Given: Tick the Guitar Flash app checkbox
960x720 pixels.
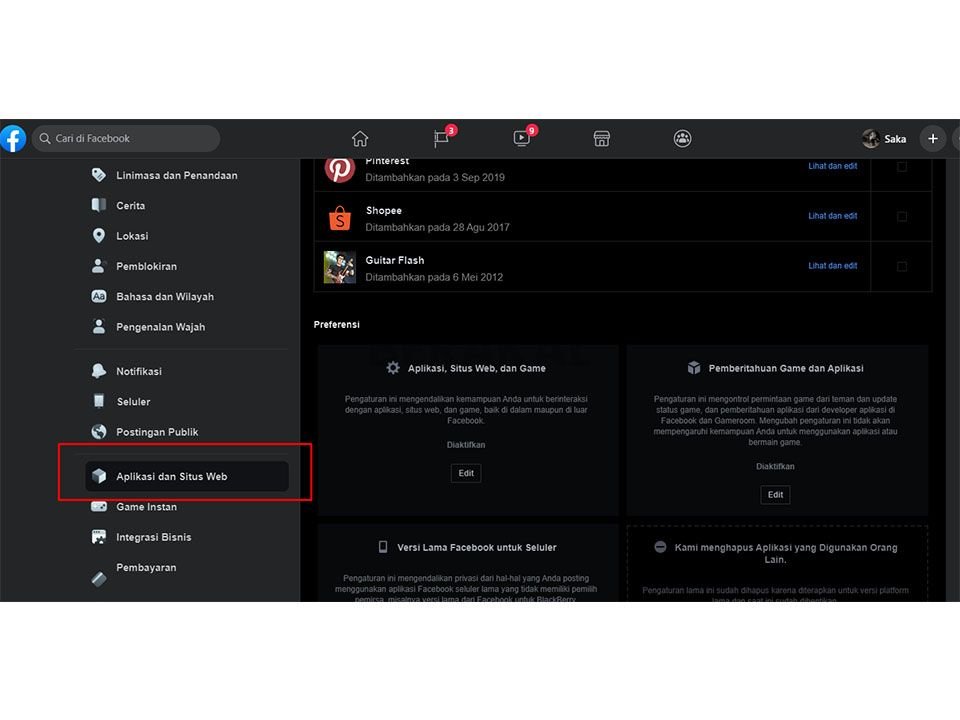Looking at the screenshot, I should [x=901, y=266].
